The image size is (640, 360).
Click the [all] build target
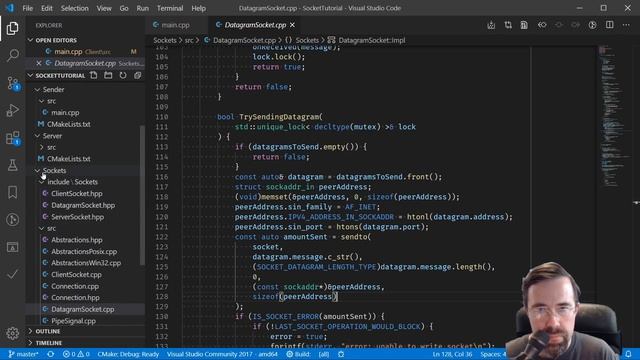(324, 354)
